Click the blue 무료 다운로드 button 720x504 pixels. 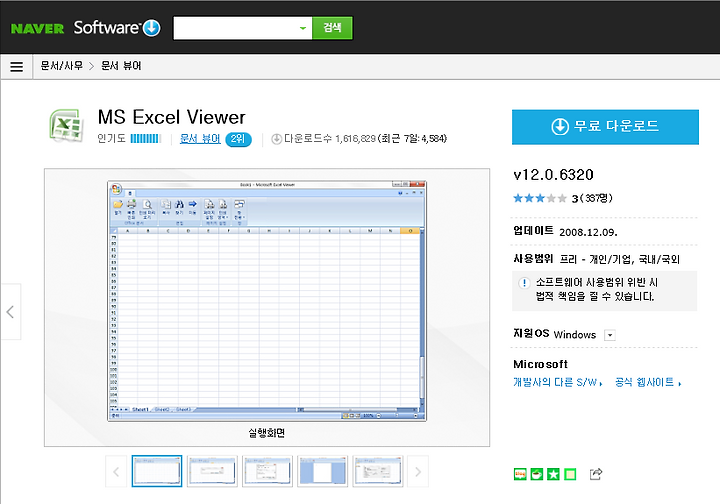pos(605,127)
